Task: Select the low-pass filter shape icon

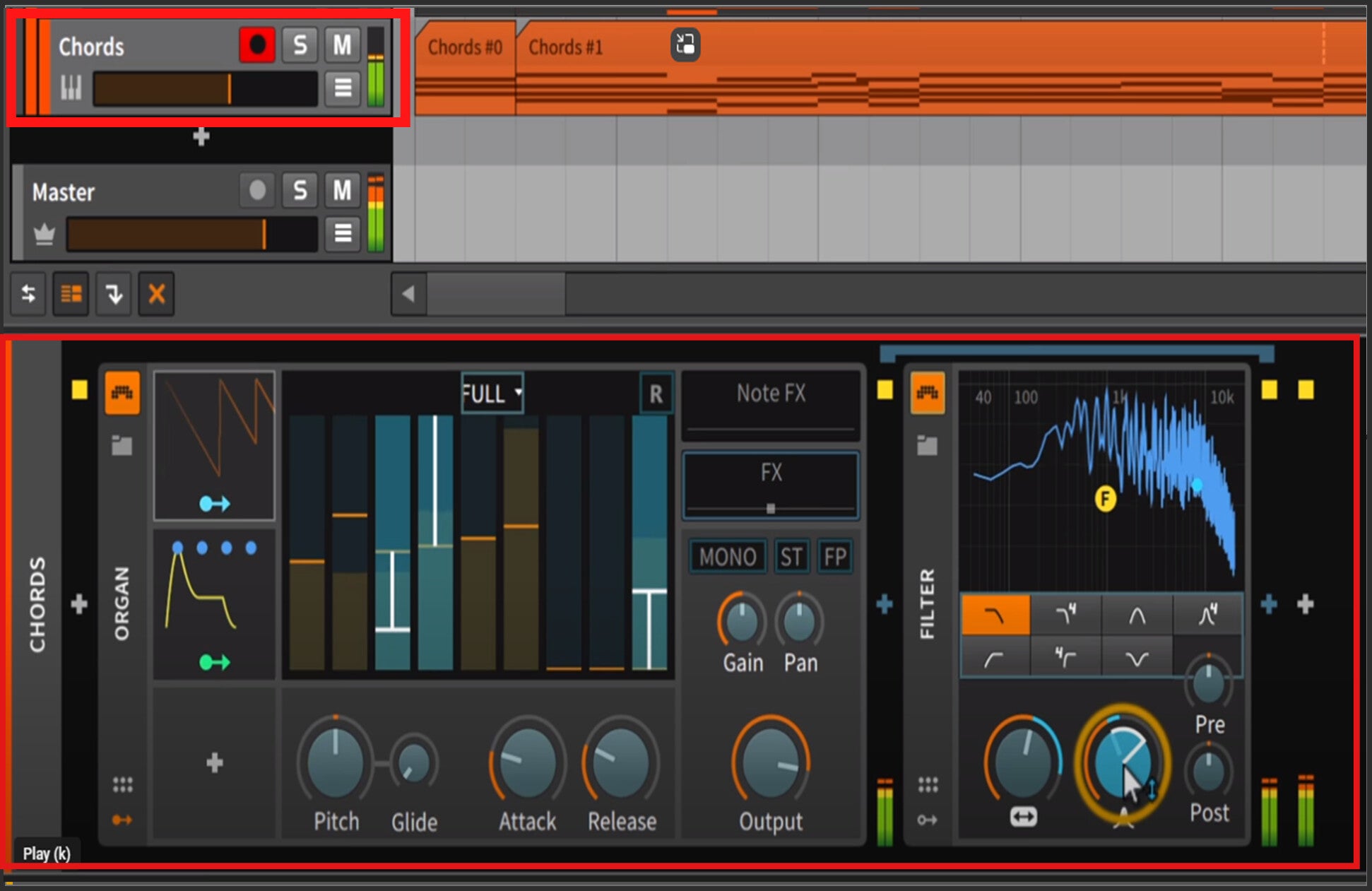Action: coord(995,616)
